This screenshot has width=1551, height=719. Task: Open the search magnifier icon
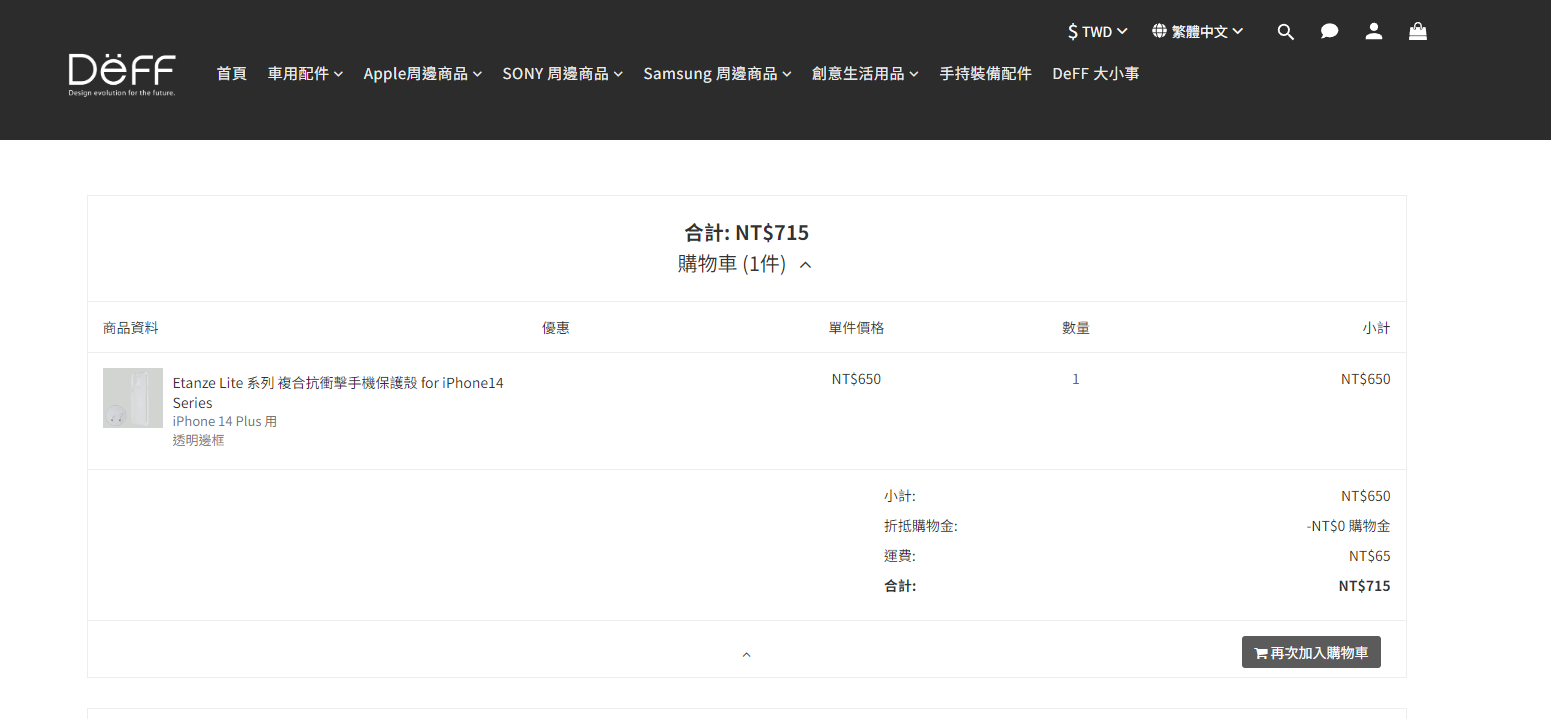coord(1286,32)
